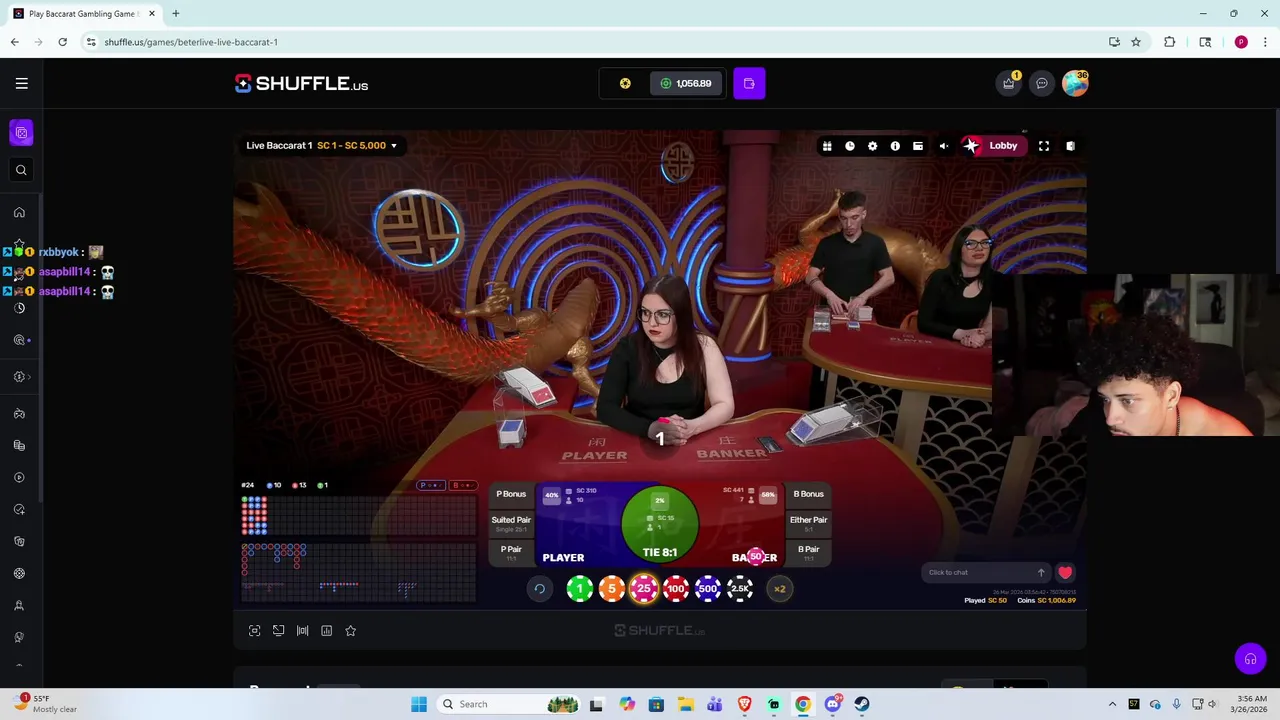Screen dimensions: 1280x720
Task: Select the orange 5 chip
Action: click(x=612, y=589)
